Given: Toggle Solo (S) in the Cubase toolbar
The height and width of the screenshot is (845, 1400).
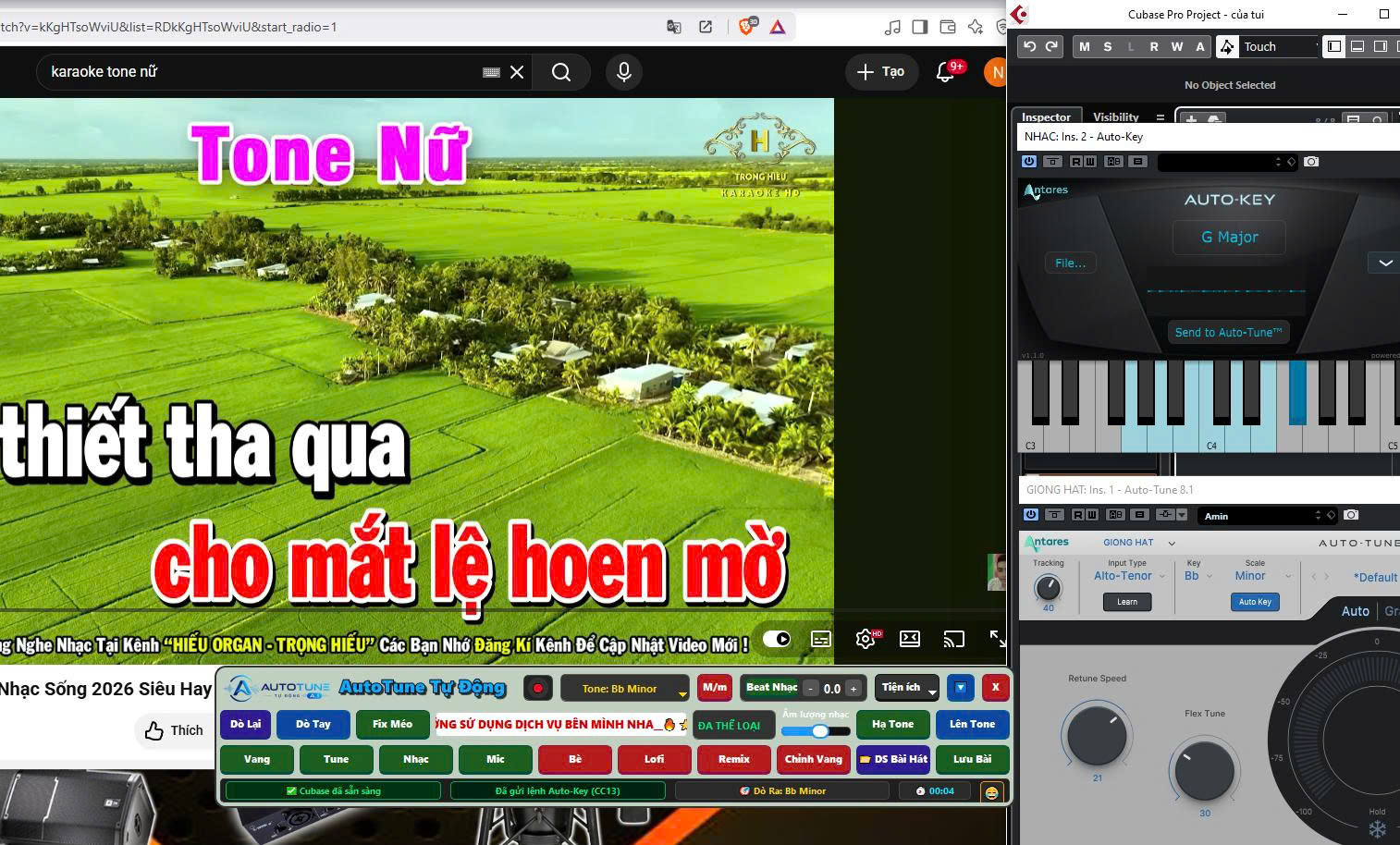Looking at the screenshot, I should tap(1108, 46).
